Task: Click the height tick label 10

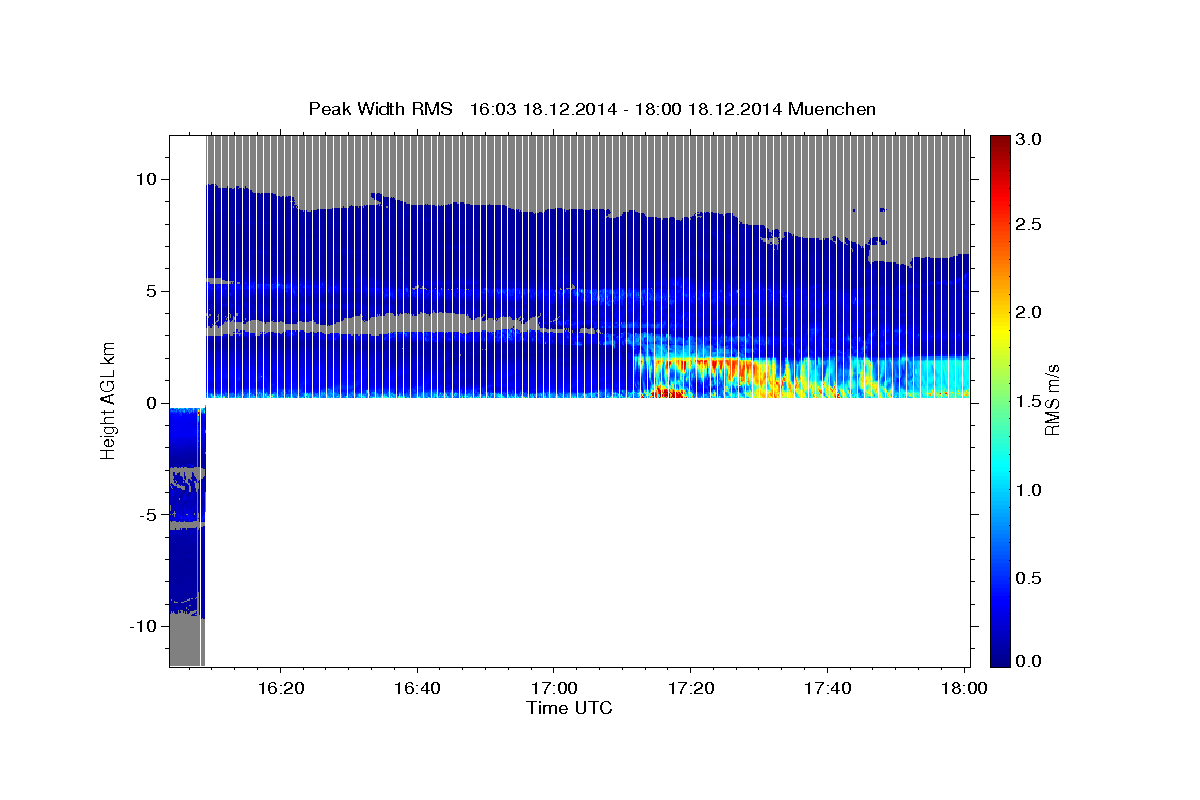Action: point(149,180)
